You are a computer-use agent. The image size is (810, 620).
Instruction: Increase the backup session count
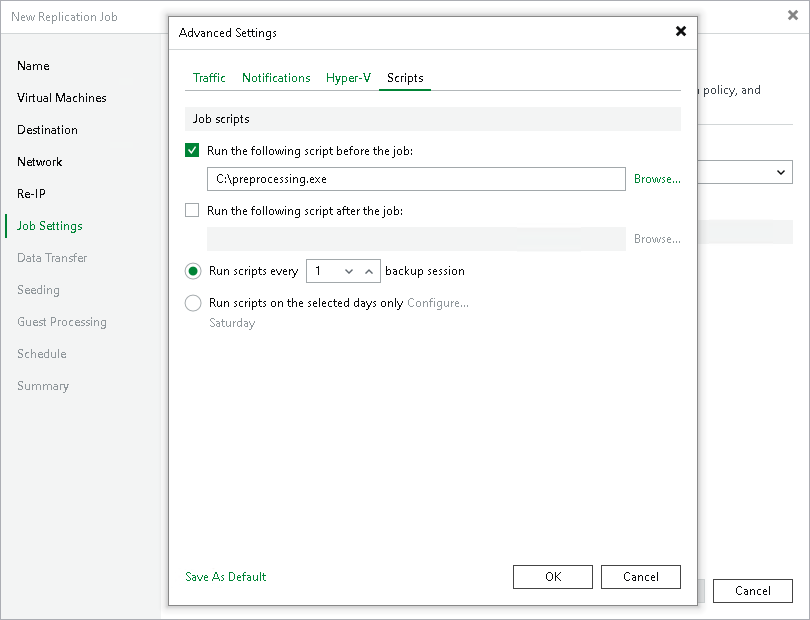[x=369, y=271]
